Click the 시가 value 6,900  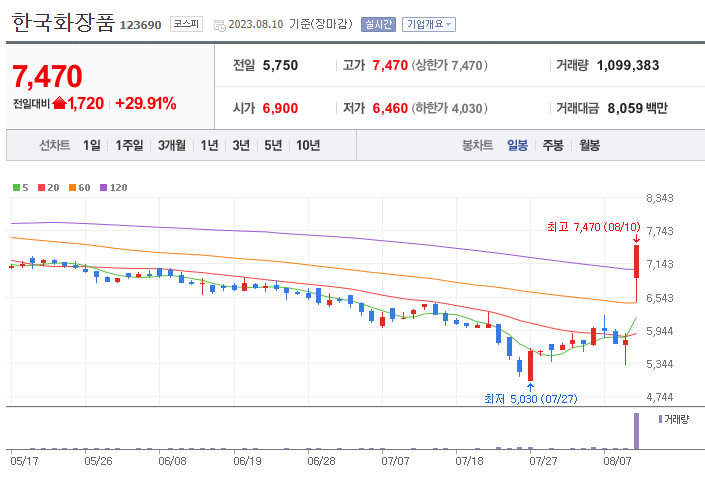(280, 108)
